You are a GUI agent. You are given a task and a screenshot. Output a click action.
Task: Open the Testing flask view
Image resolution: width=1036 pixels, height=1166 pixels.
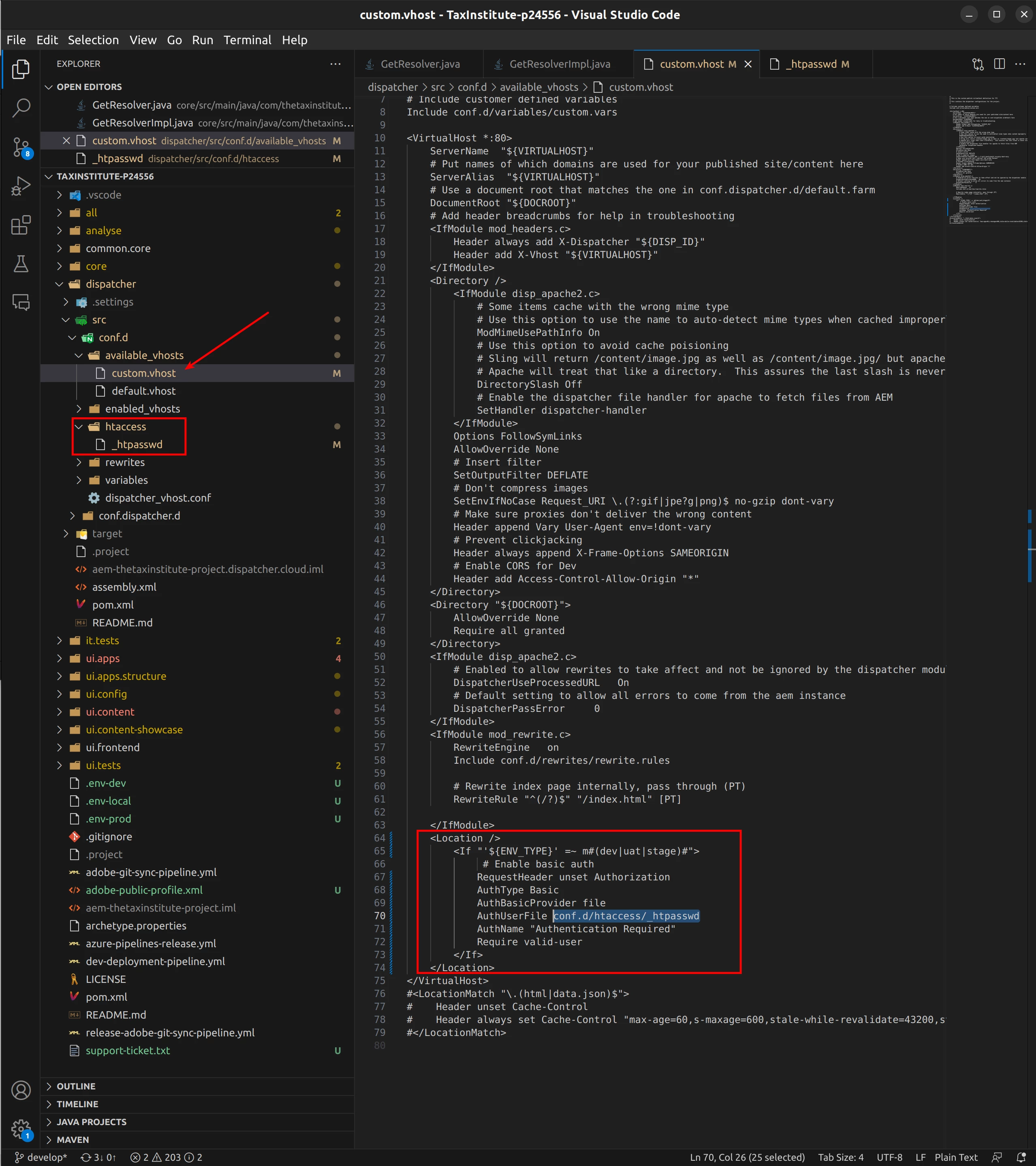click(x=21, y=264)
